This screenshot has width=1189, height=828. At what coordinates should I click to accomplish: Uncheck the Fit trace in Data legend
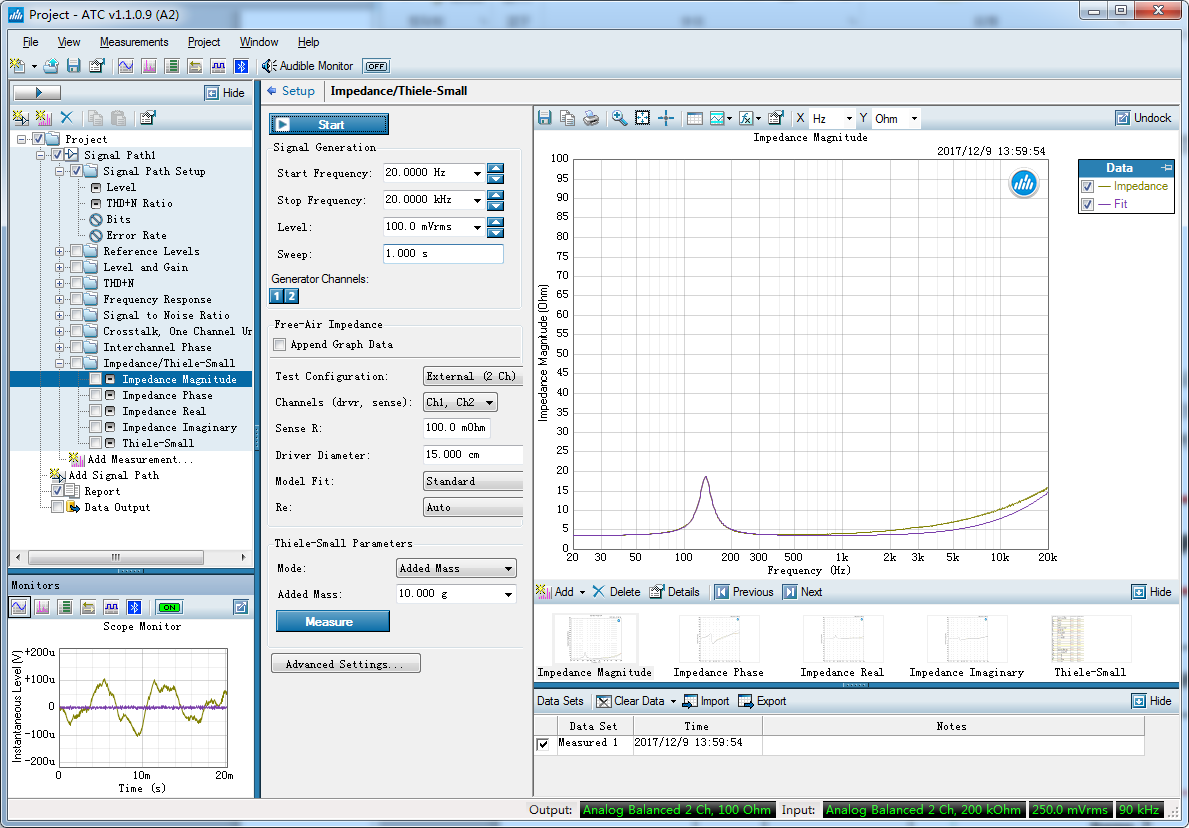coord(1087,204)
